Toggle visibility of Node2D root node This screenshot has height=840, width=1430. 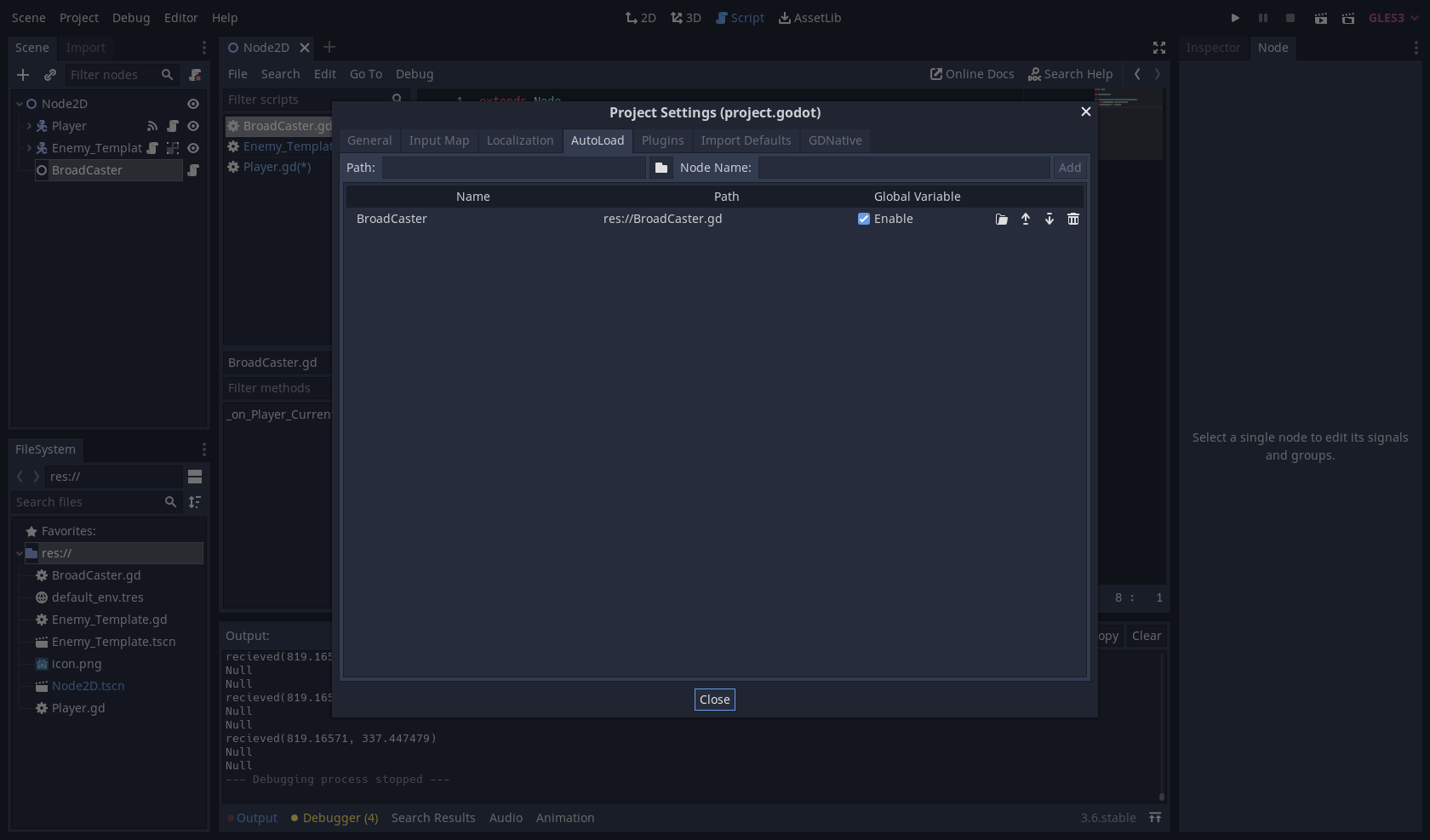[193, 104]
